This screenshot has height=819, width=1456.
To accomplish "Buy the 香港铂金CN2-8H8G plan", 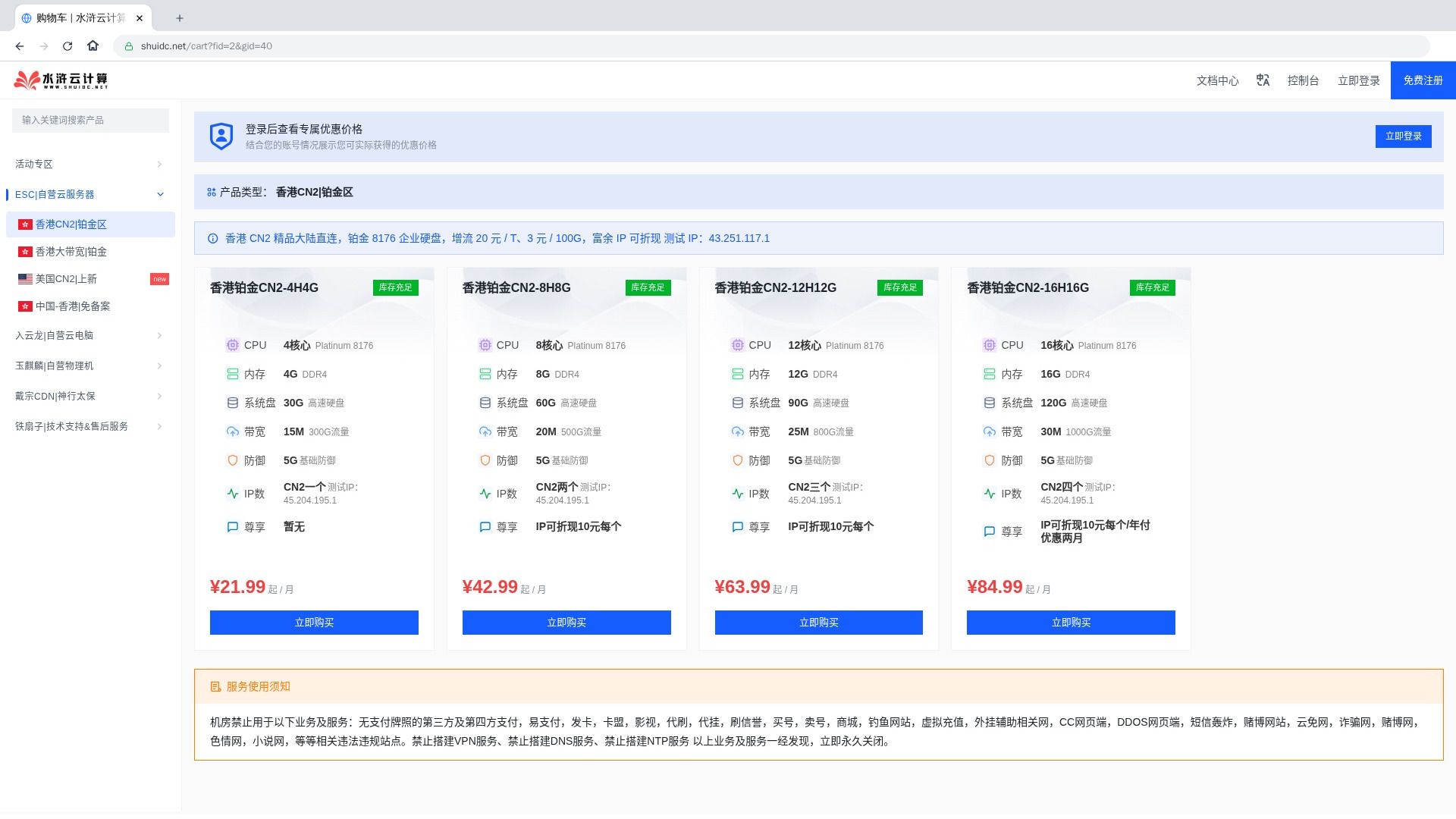I will (566, 623).
